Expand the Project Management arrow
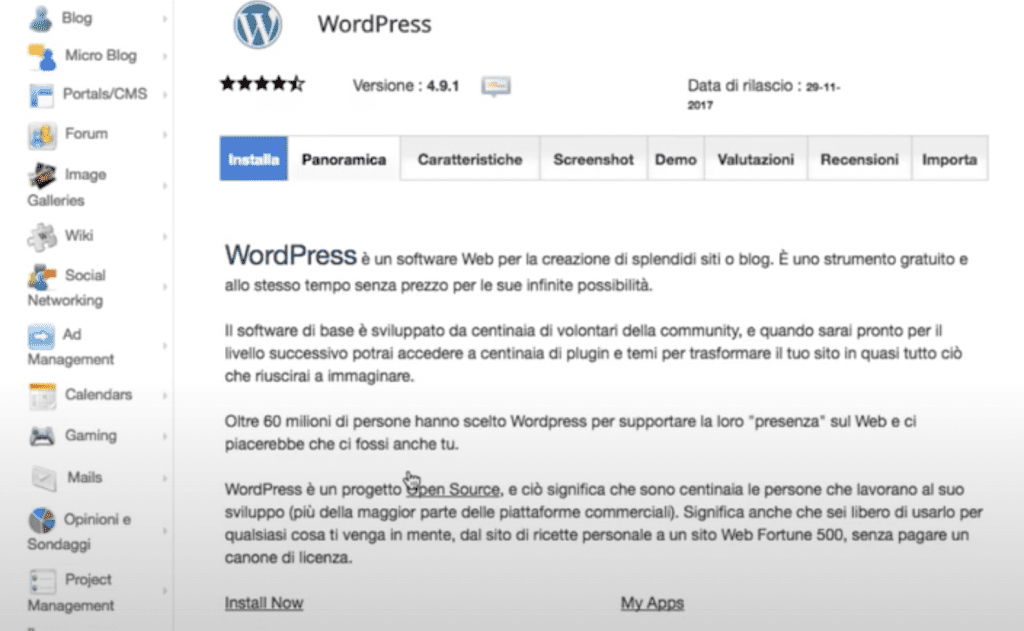Screen dimensions: 1024x631 [165, 591]
